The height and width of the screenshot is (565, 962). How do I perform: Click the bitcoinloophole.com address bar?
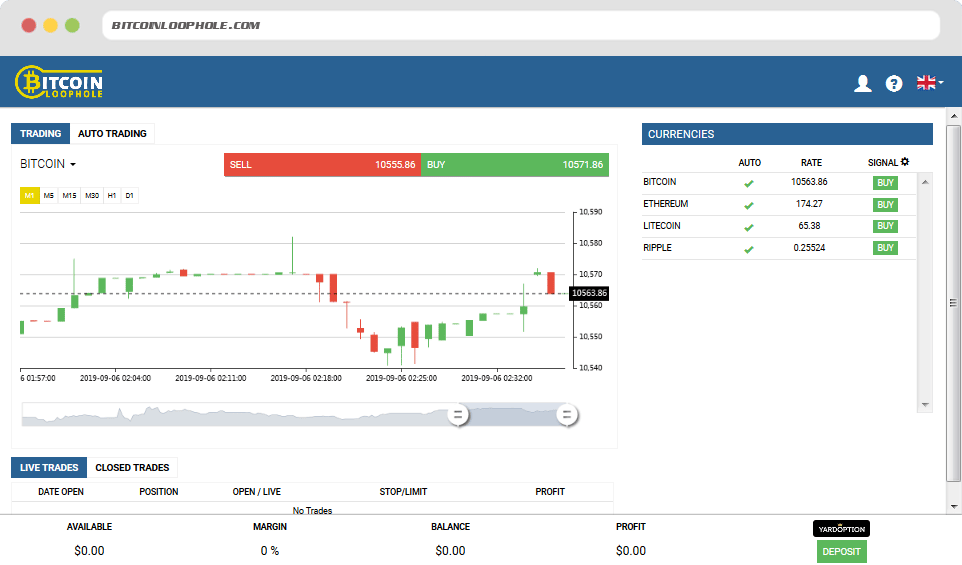521,25
